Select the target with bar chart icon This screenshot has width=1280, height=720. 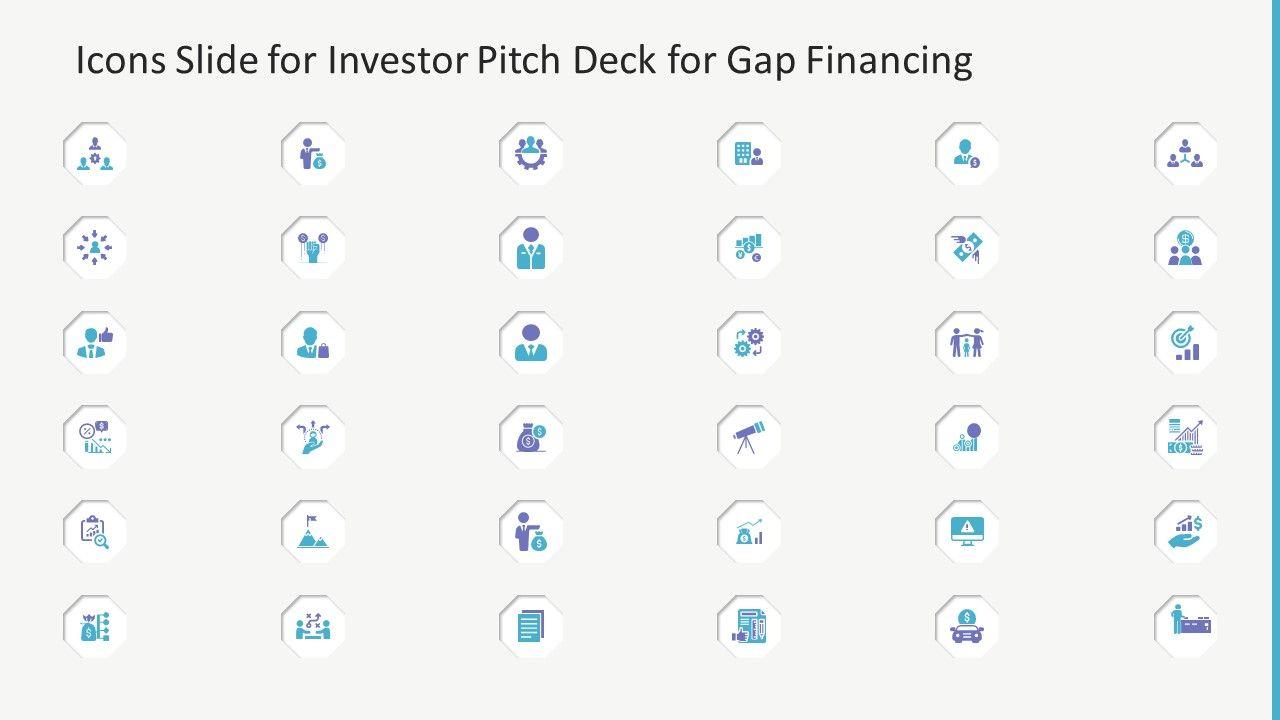(1186, 342)
